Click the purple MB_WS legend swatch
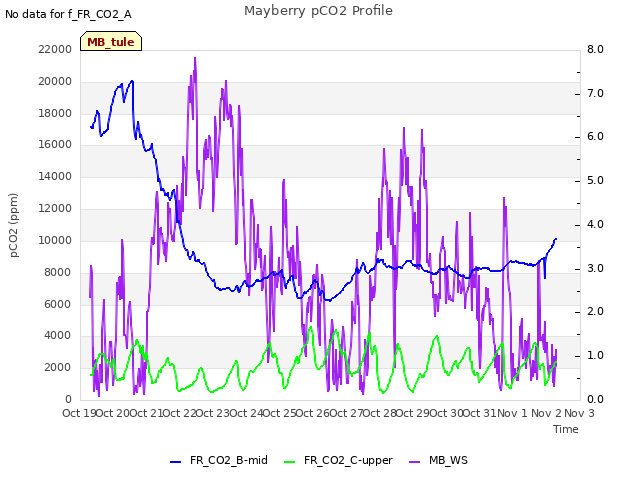Screen dimensions: 640x480 pyautogui.click(x=414, y=462)
